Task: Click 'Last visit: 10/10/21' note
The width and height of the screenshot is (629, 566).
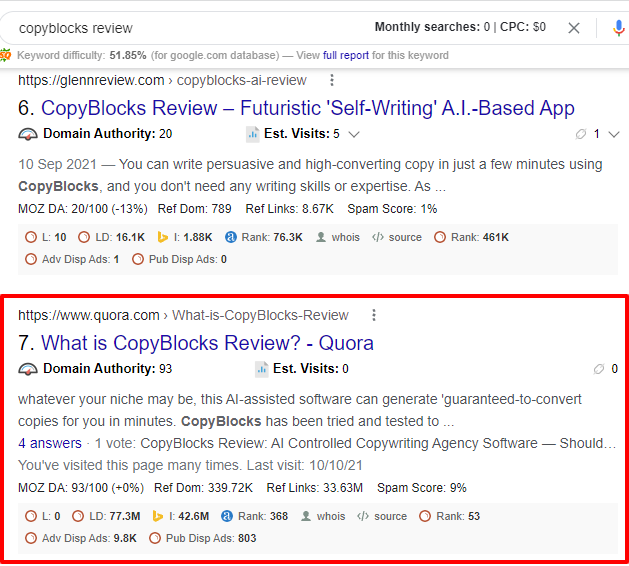Action: click(x=304, y=465)
